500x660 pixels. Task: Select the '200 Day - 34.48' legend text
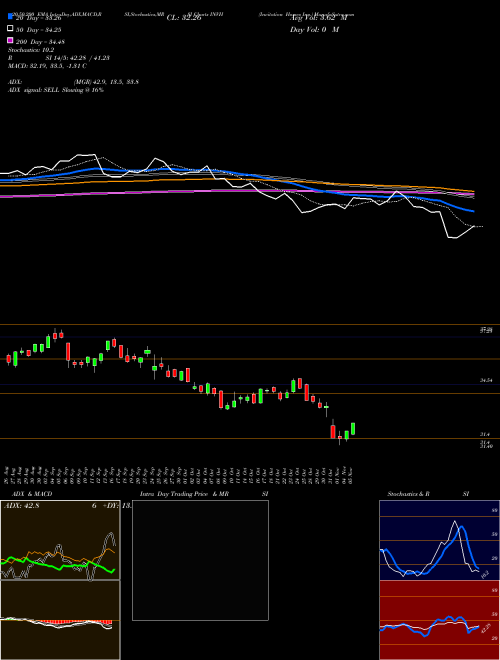click(x=40, y=42)
